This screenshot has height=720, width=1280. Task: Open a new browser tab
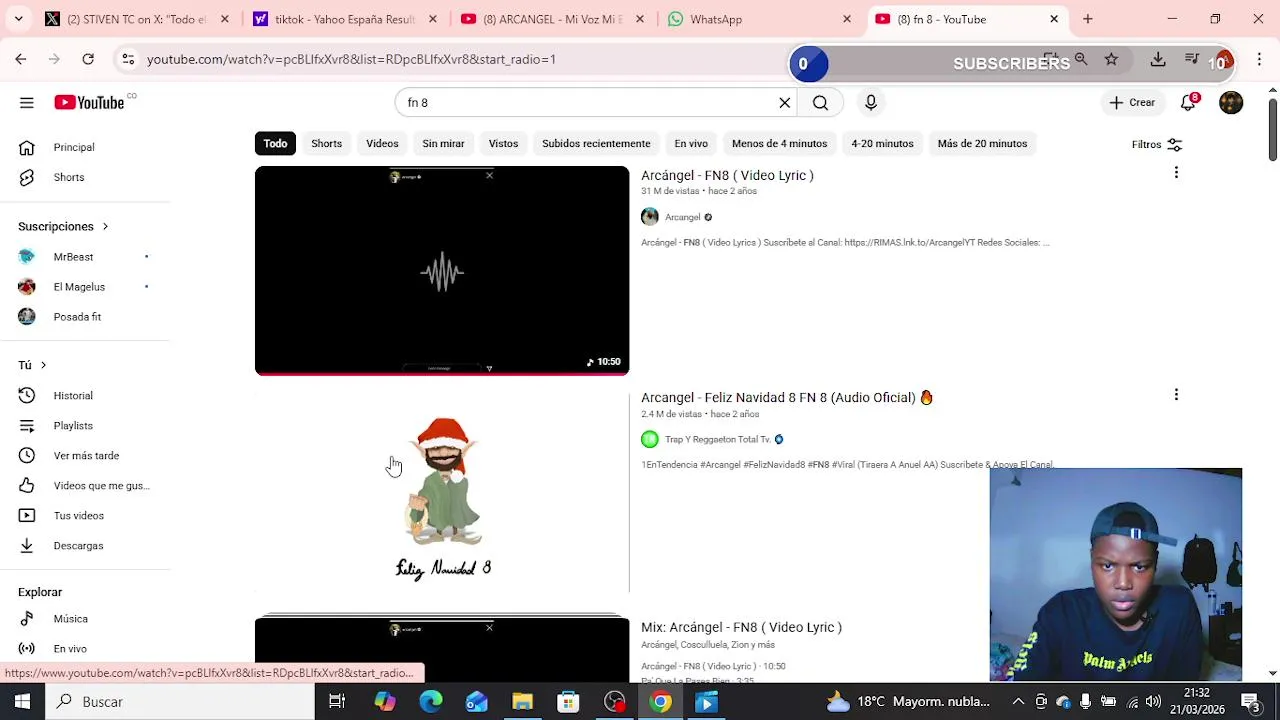[x=1088, y=19]
